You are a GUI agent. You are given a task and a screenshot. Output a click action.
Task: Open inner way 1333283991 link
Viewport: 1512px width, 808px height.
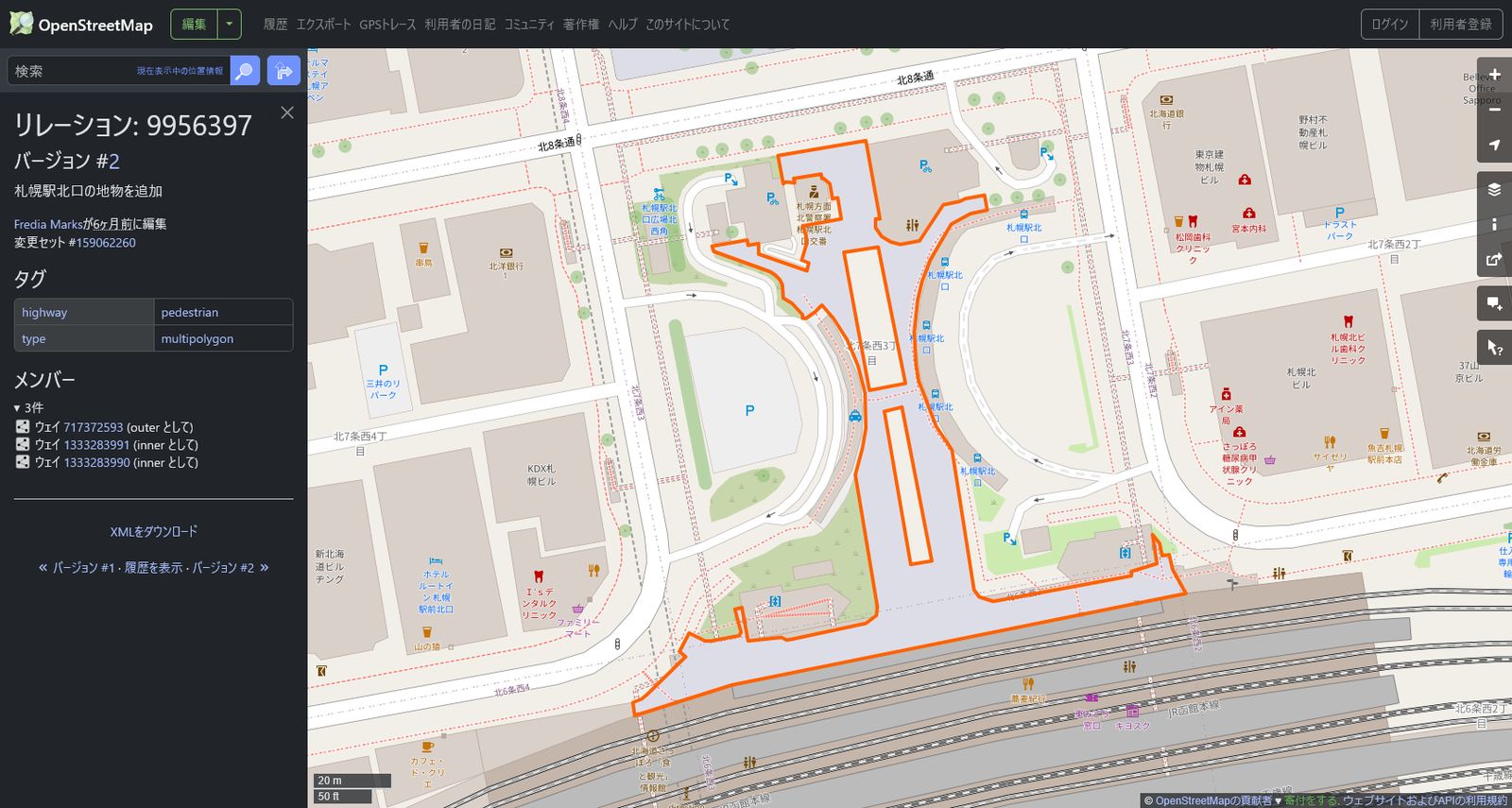point(96,444)
